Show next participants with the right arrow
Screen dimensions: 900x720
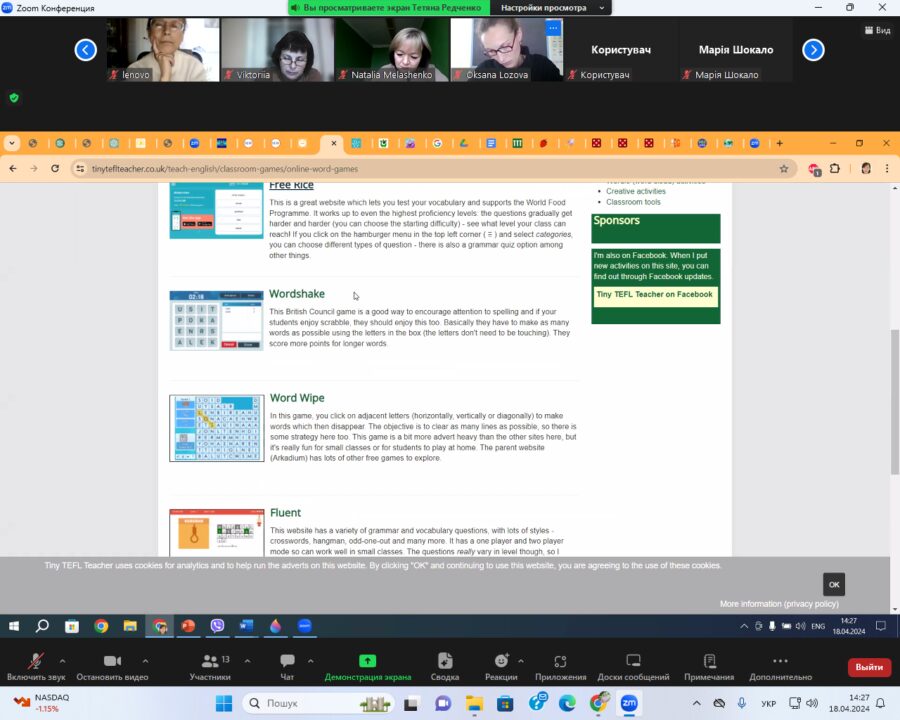coord(813,50)
